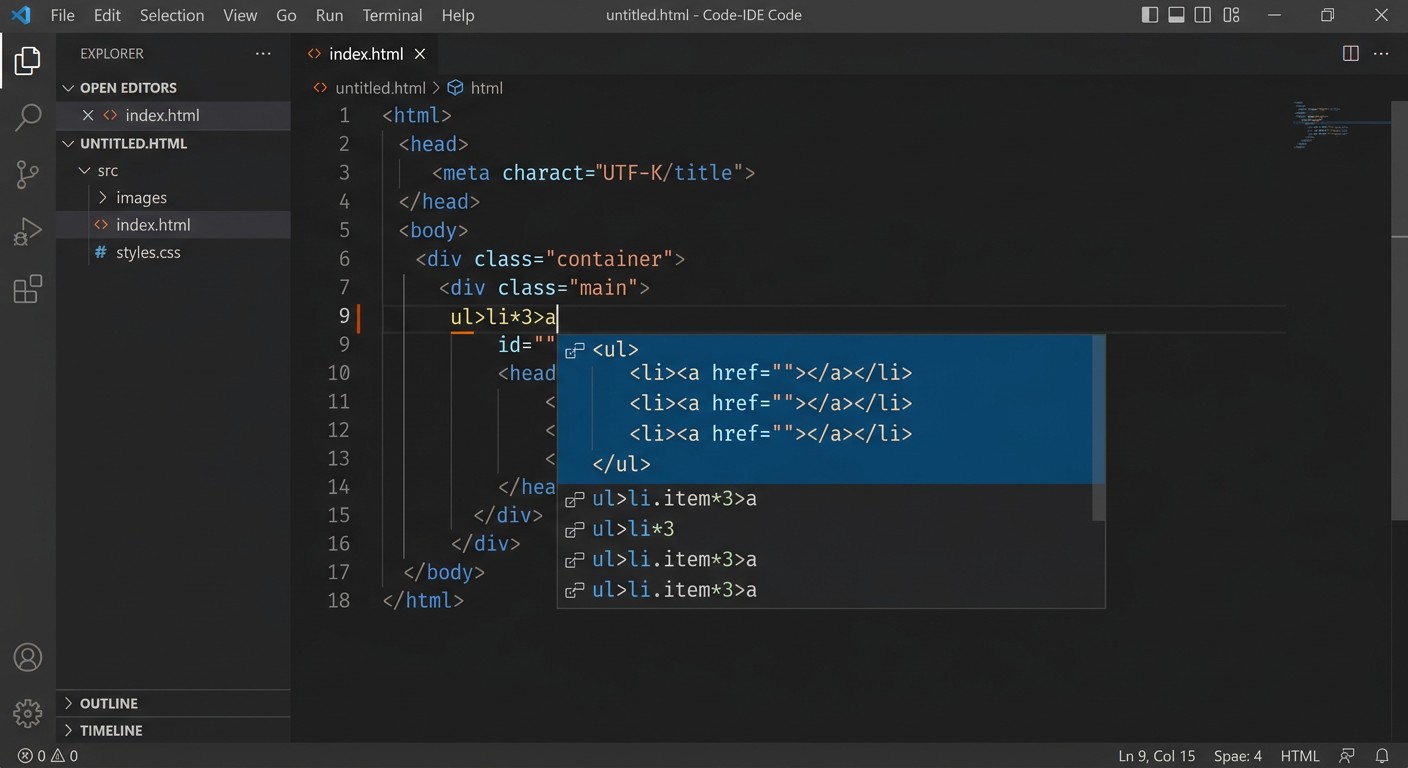Viewport: 1408px width, 768px height.
Task: Click the <body> tag on line 5
Action: coord(433,230)
